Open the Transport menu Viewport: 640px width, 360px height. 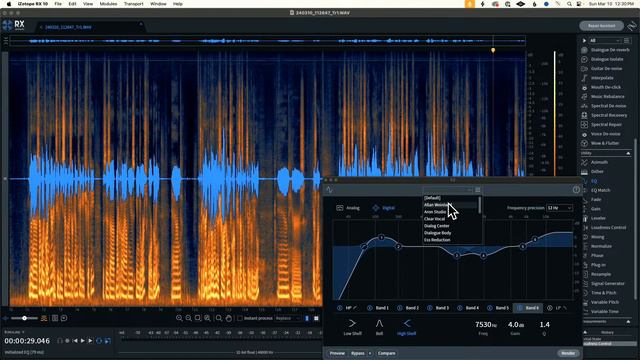(x=133, y=4)
